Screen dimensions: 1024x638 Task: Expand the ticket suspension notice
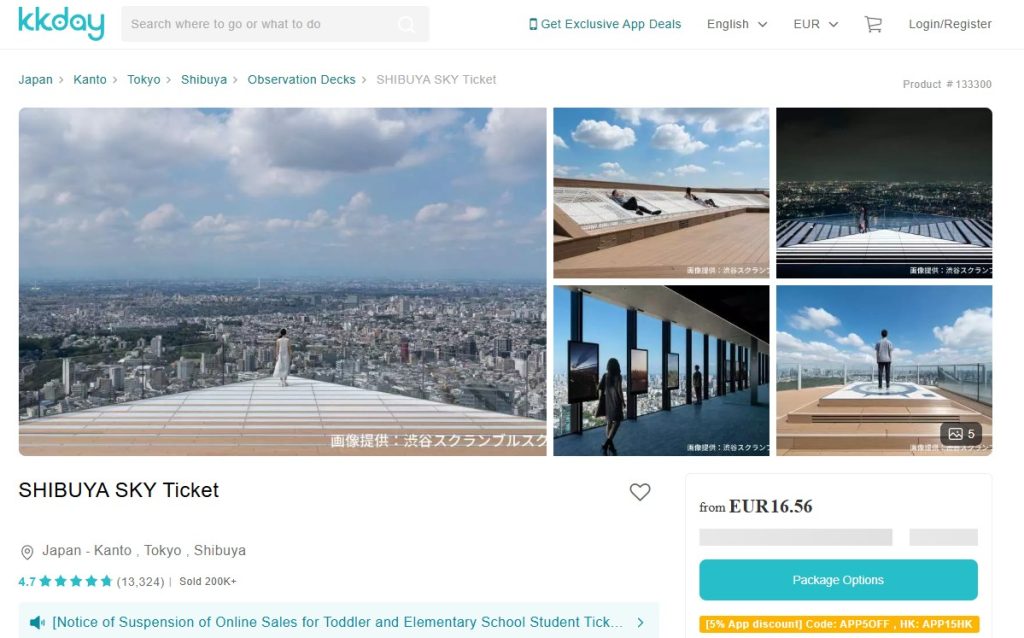click(640, 622)
